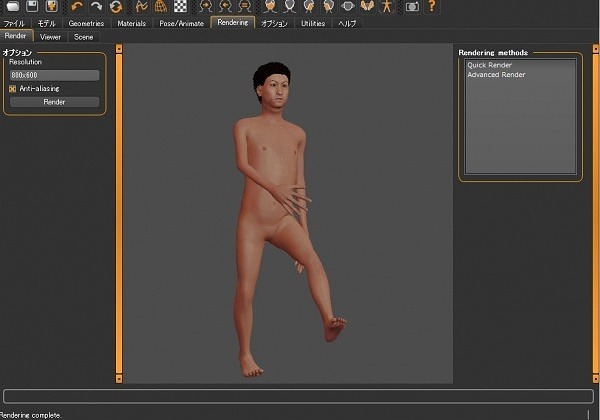Switch to bottom view feet icon
Screen dimensions: 600x420
coord(367,6)
